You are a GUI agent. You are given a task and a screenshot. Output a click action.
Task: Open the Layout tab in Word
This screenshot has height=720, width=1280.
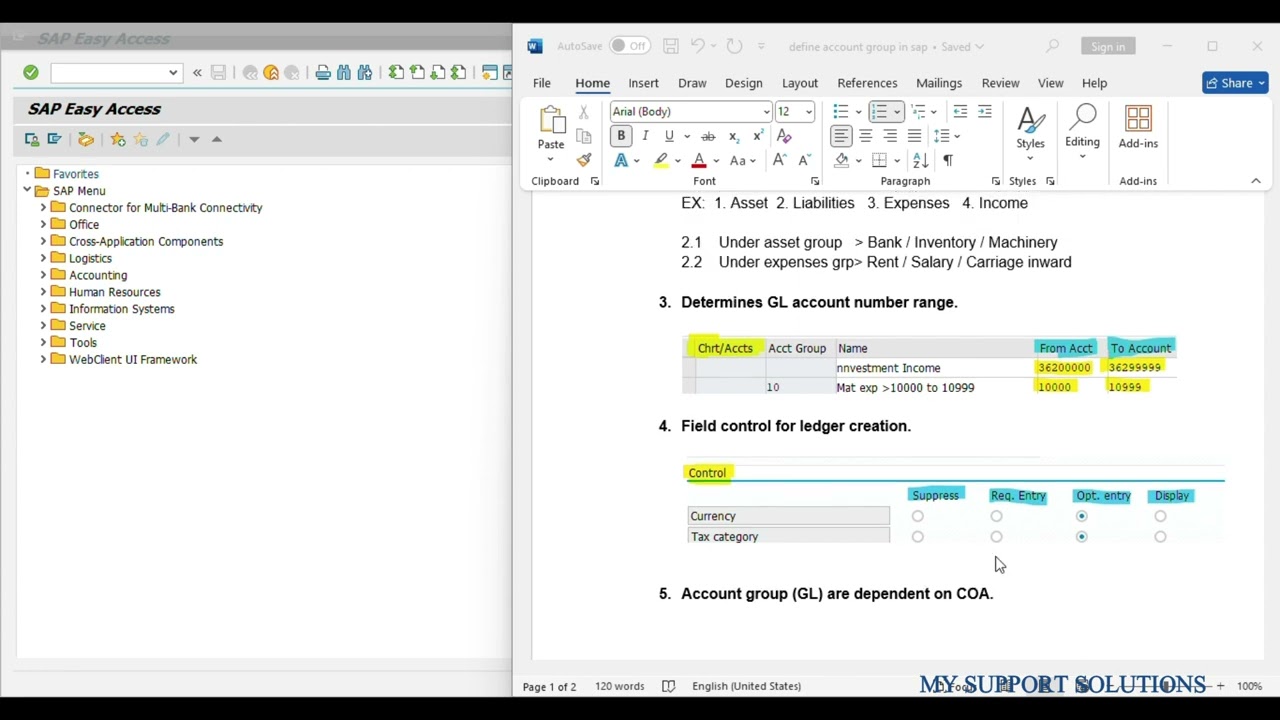point(800,83)
